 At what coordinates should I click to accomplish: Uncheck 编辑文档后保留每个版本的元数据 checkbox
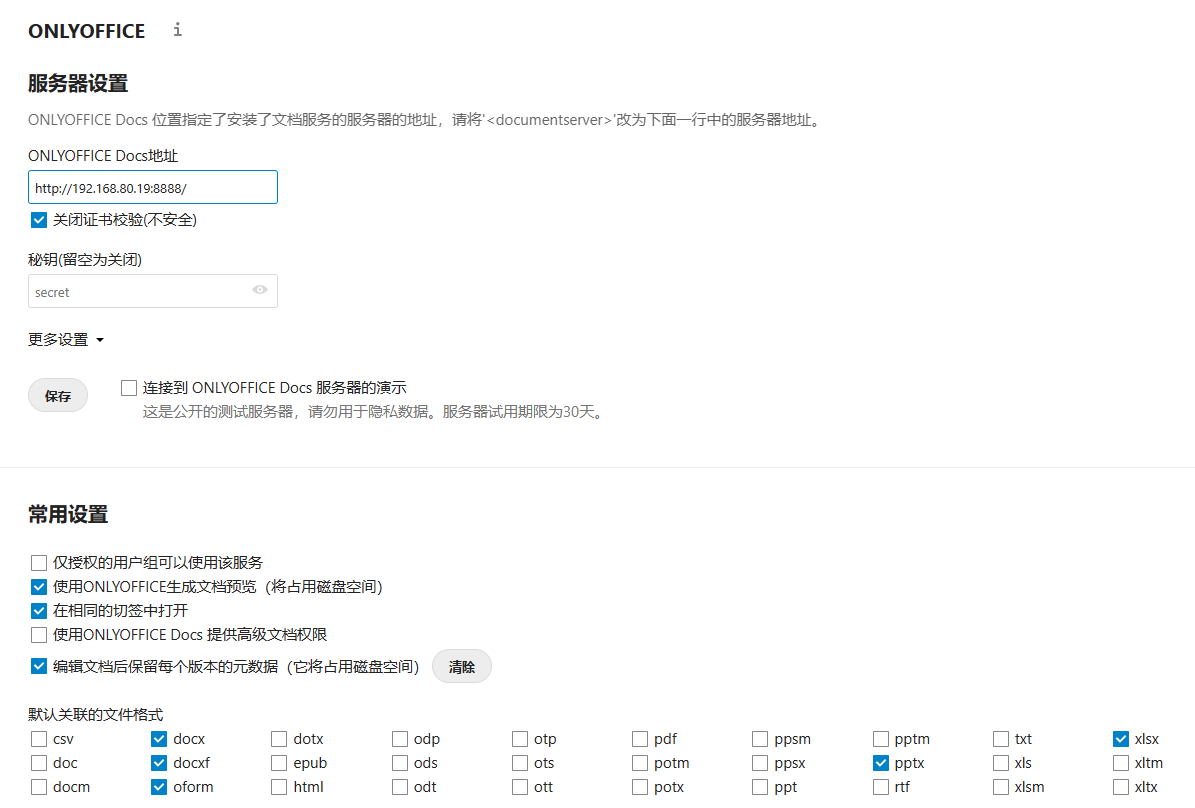pos(39,666)
